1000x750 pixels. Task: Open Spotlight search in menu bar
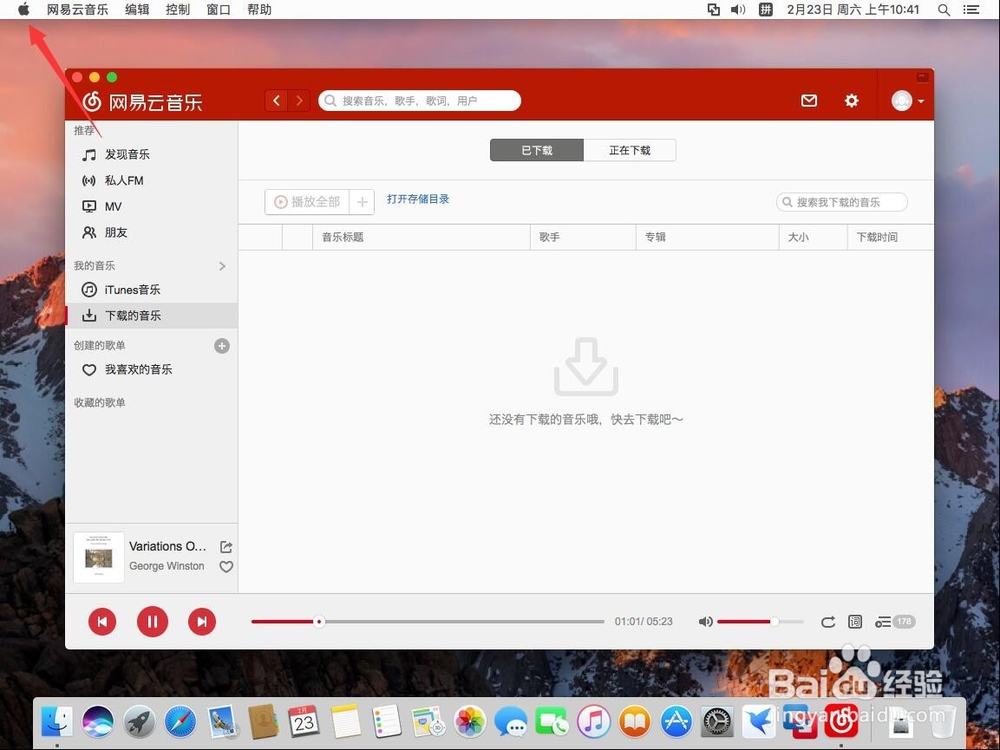tap(944, 10)
